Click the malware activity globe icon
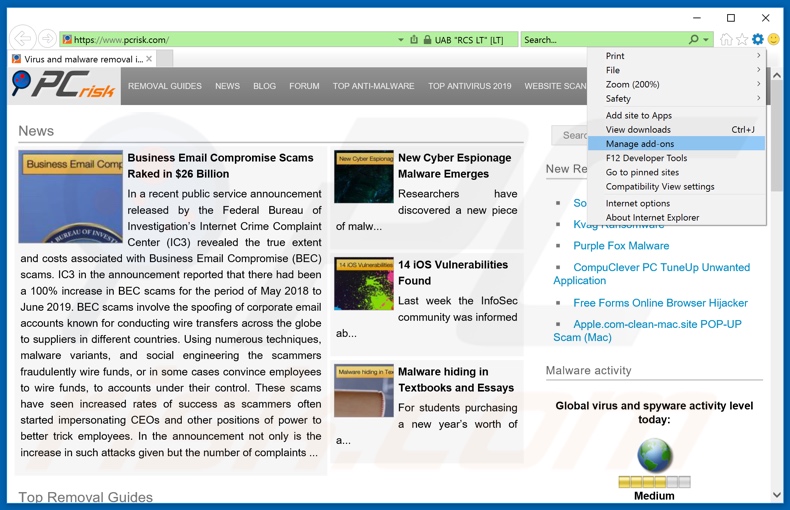Image resolution: width=790 pixels, height=510 pixels. 654,455
